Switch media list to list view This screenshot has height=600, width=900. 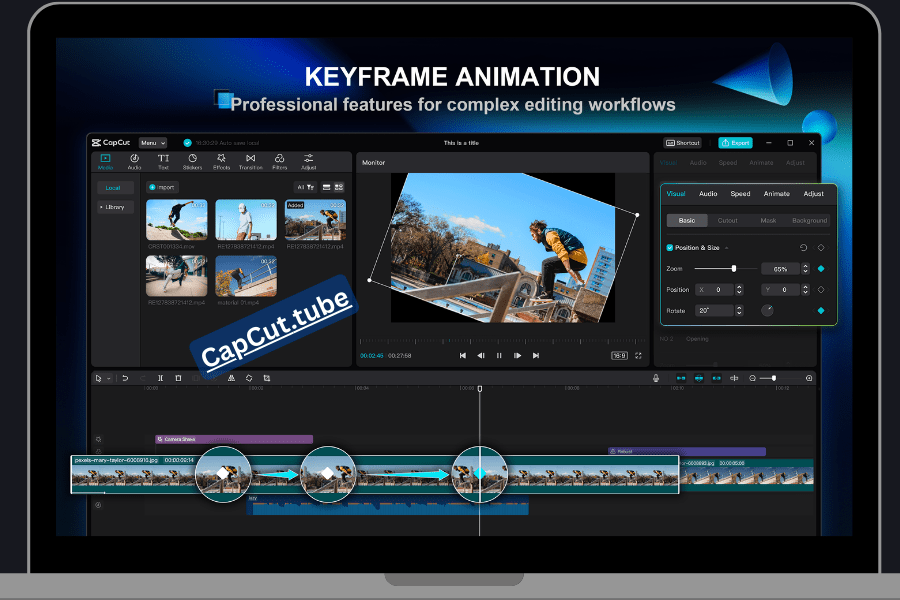327,187
